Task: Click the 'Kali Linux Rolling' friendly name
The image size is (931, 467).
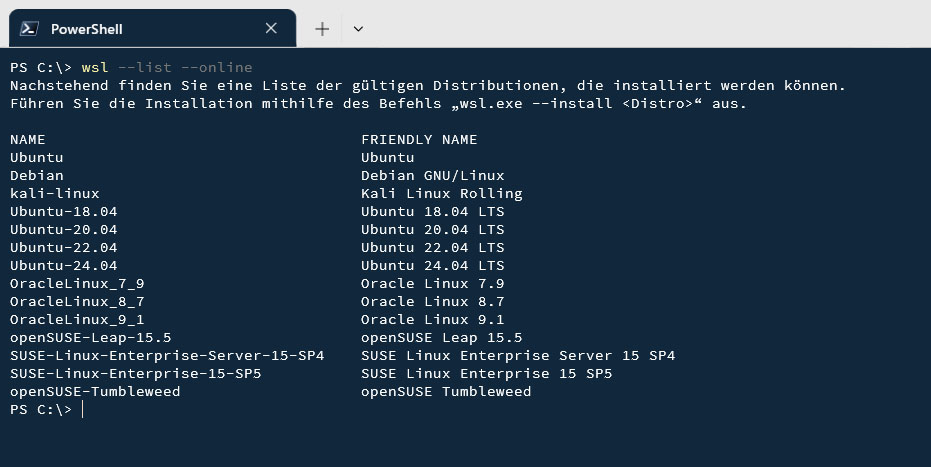Action: tap(441, 193)
